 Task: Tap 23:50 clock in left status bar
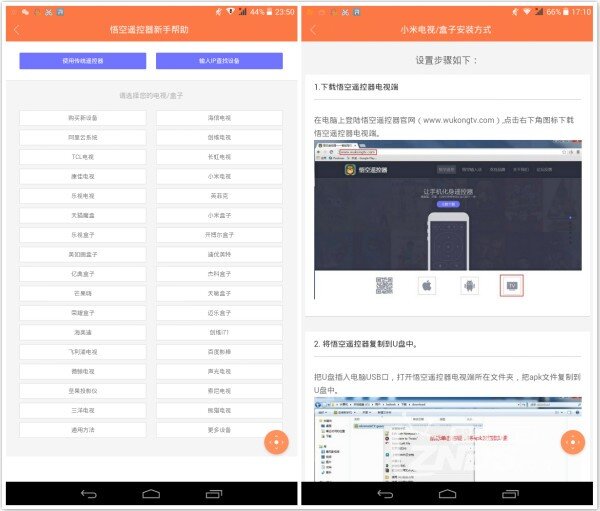coord(285,12)
